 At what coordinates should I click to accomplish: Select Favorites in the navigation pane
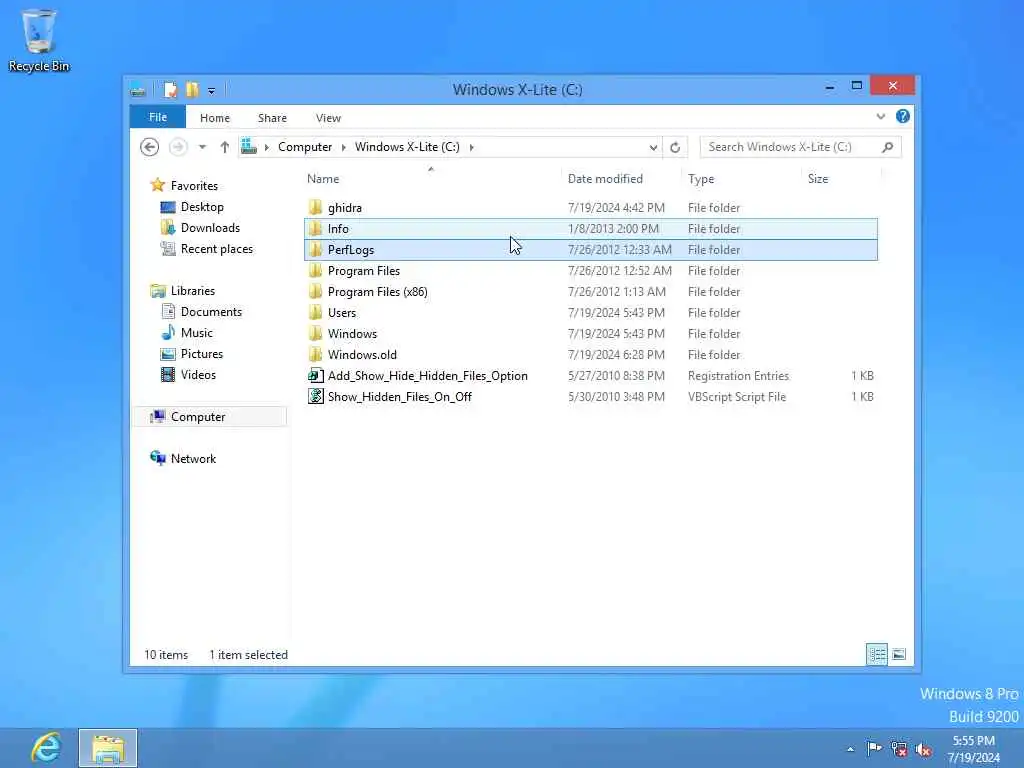(x=194, y=185)
